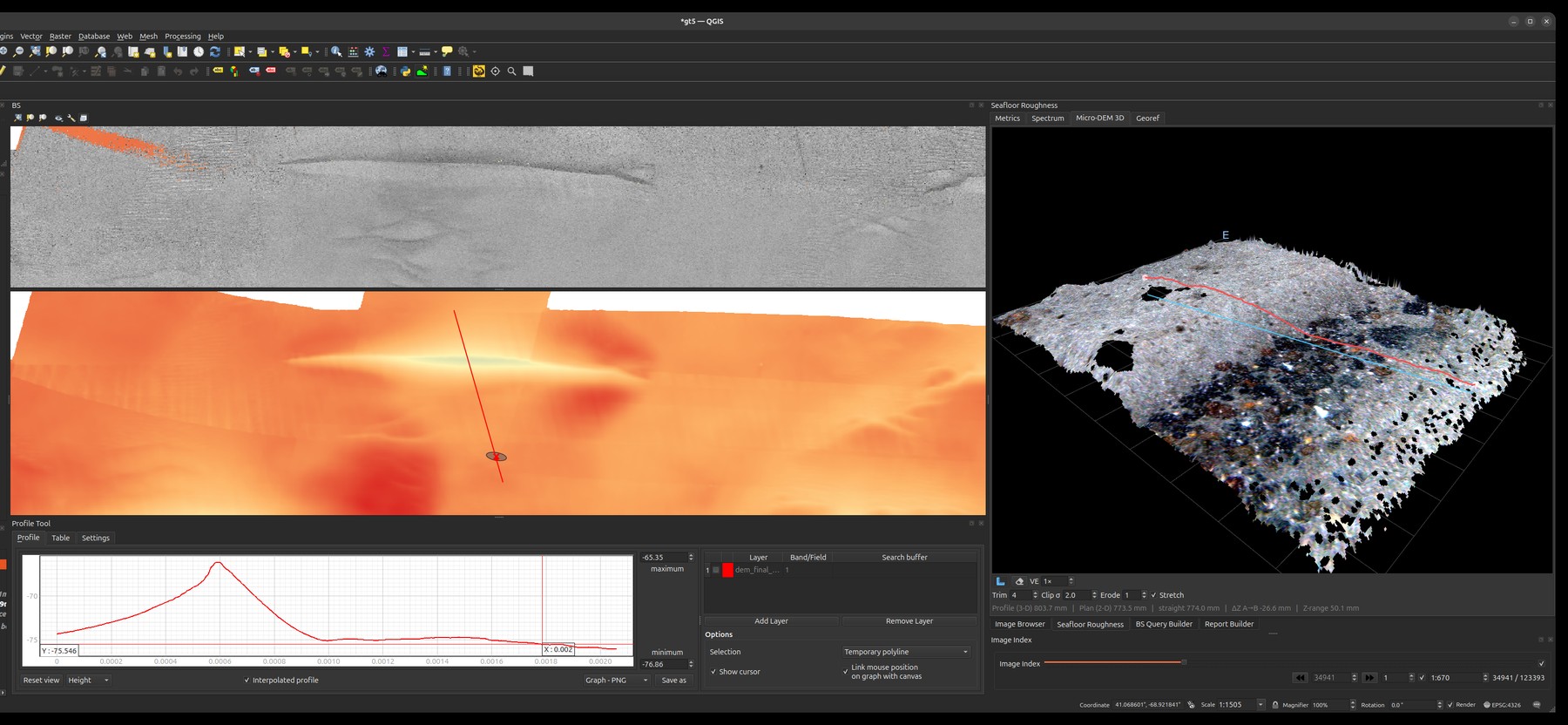Image resolution: width=1568 pixels, height=725 pixels.
Task: Expand the Select Features tool dropdown arrow
Action: coord(250,52)
